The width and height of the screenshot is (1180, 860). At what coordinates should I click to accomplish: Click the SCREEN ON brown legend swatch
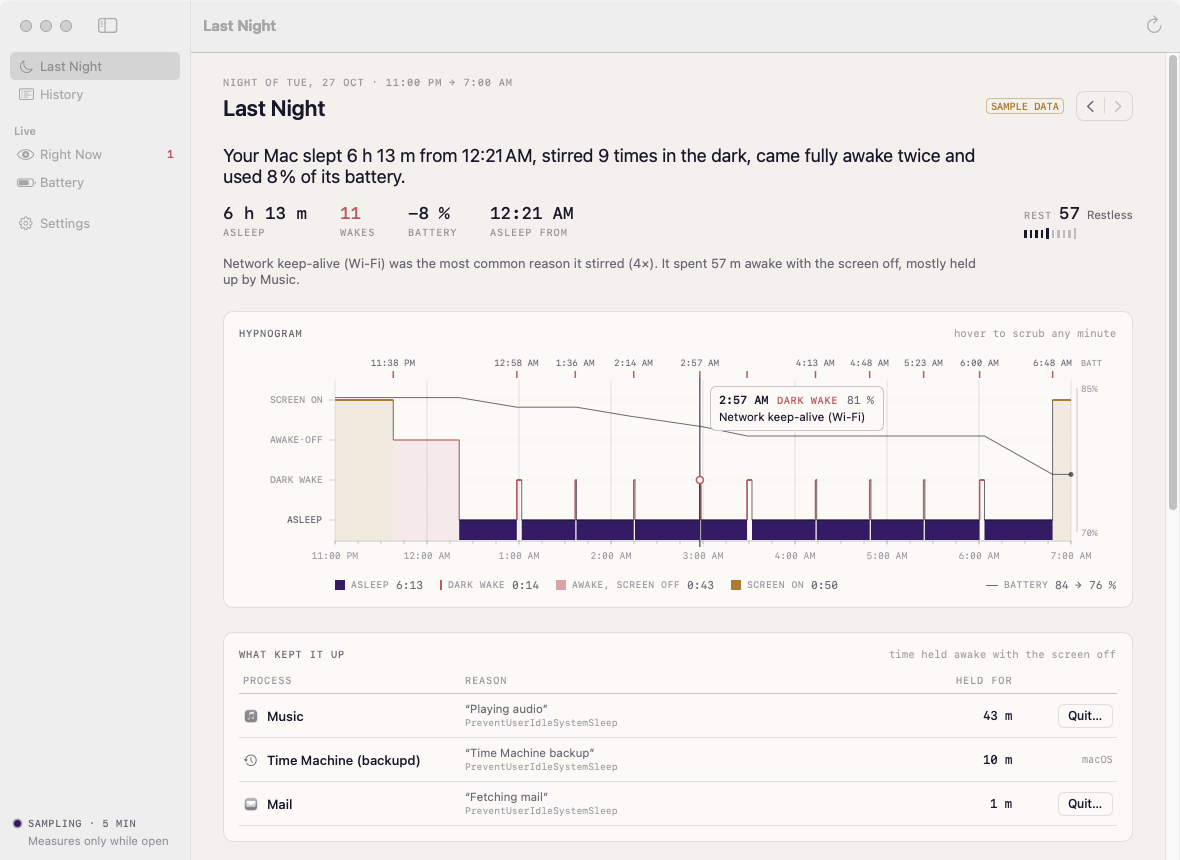pos(736,585)
